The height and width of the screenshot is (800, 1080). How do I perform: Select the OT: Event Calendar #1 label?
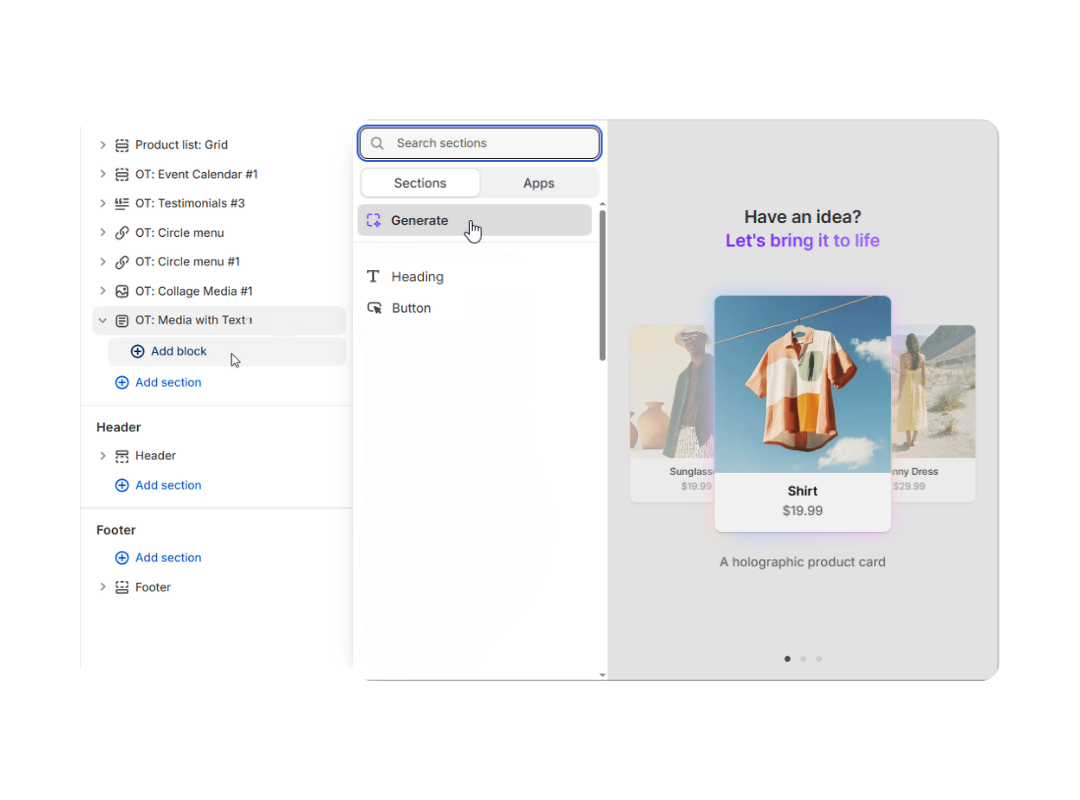[196, 174]
